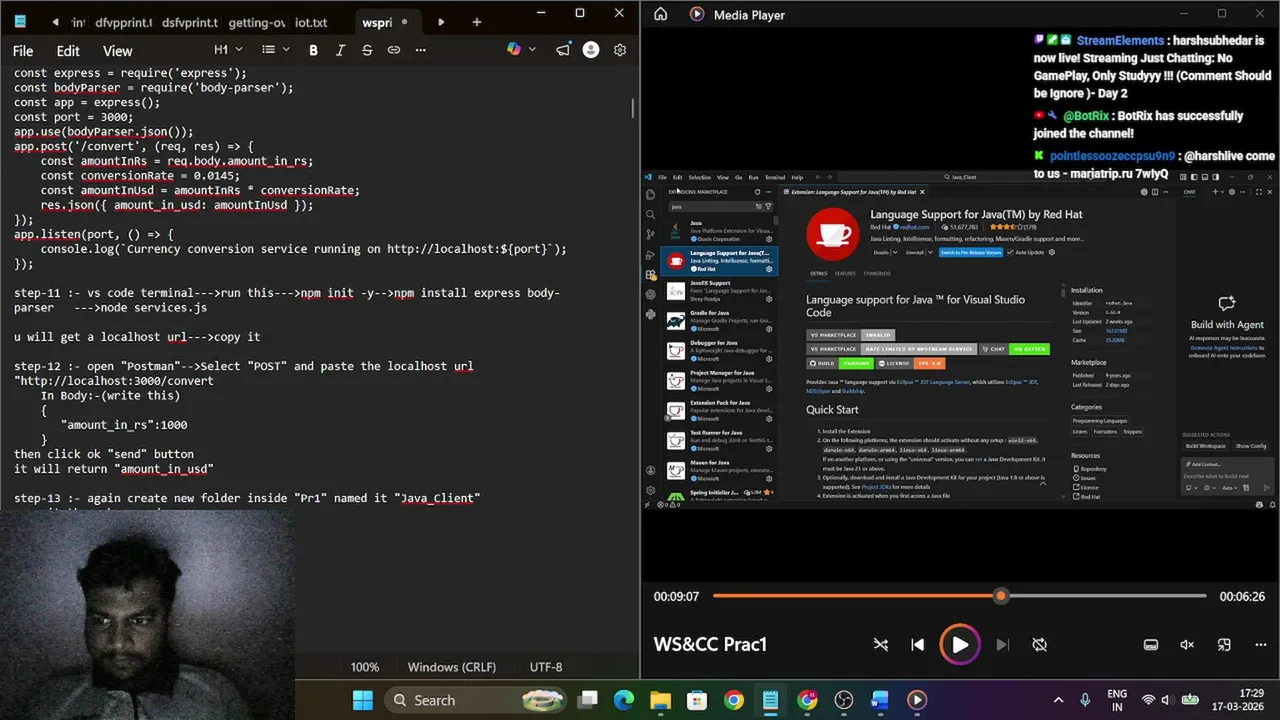Switch to the iot.txt tab

(311, 22)
